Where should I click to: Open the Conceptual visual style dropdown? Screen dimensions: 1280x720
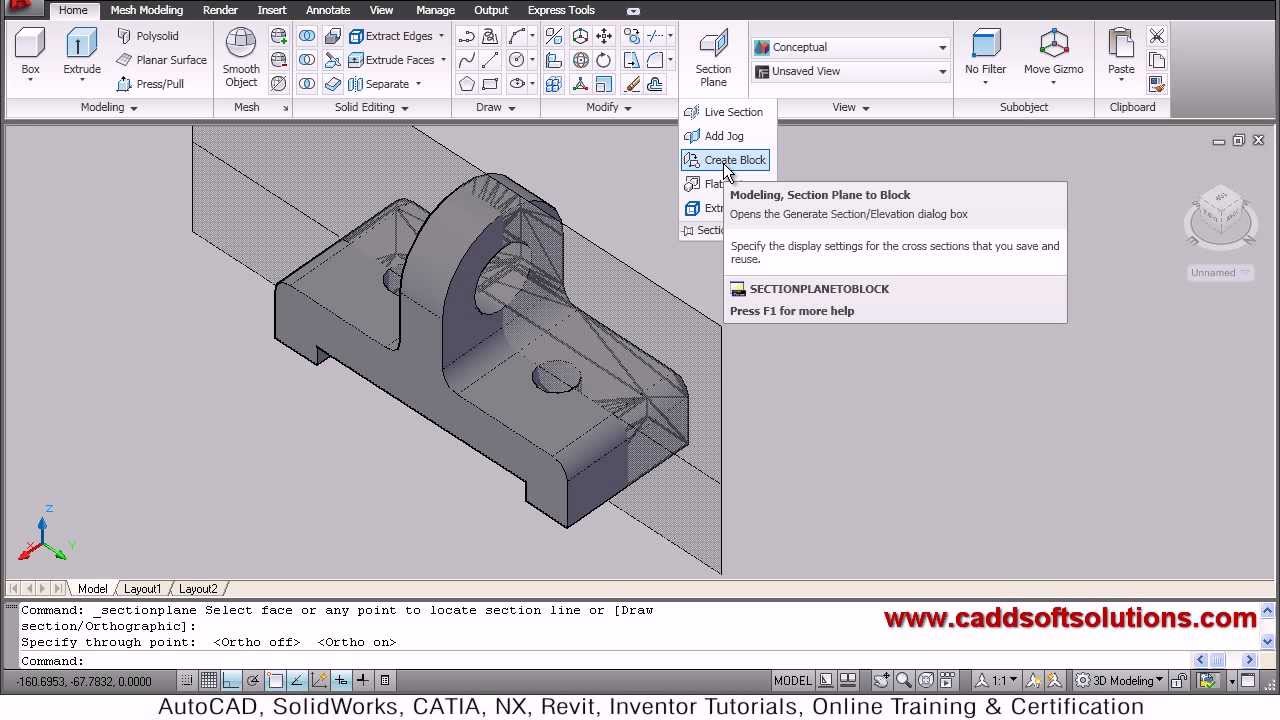pos(850,47)
